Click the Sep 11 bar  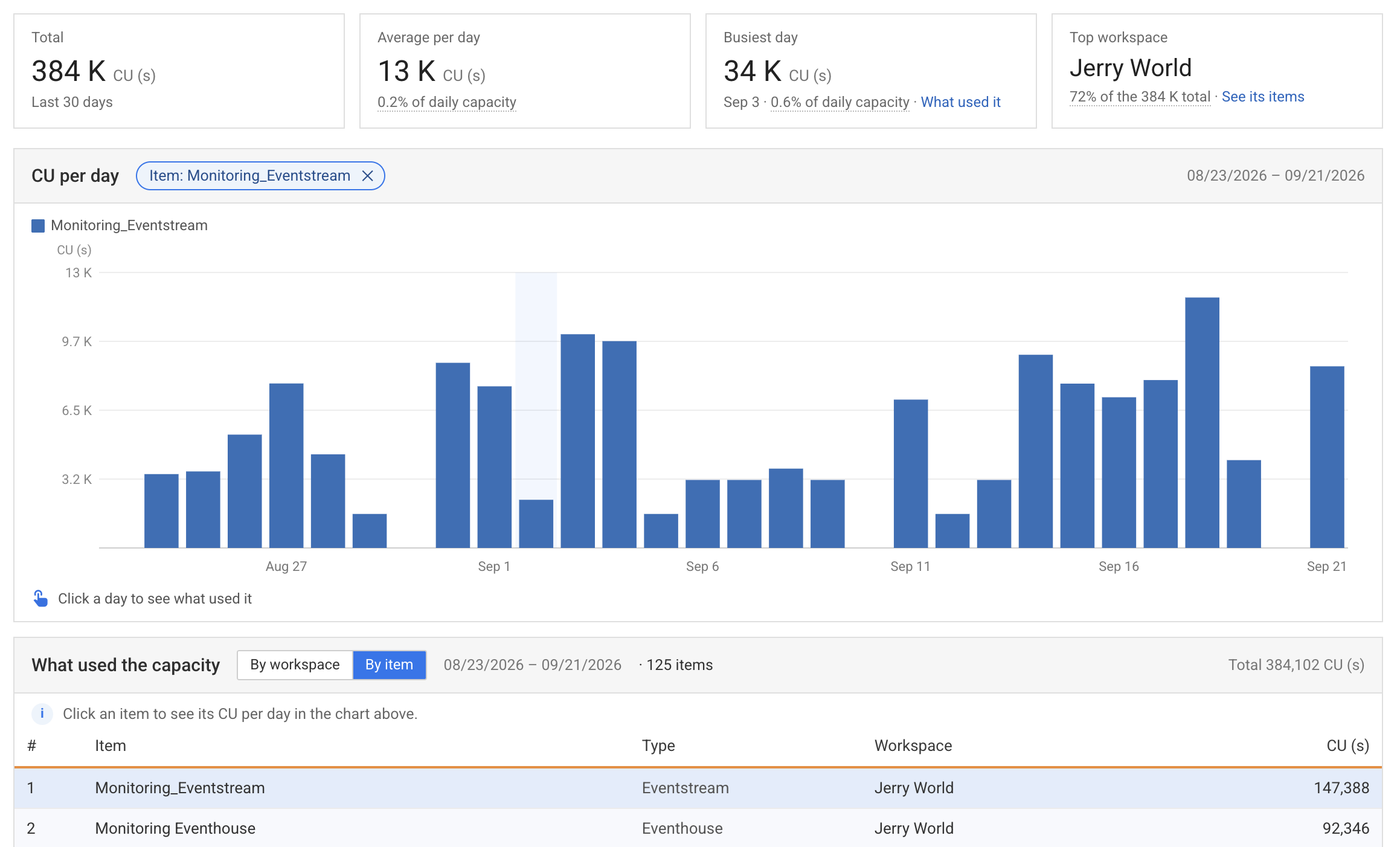point(911,474)
